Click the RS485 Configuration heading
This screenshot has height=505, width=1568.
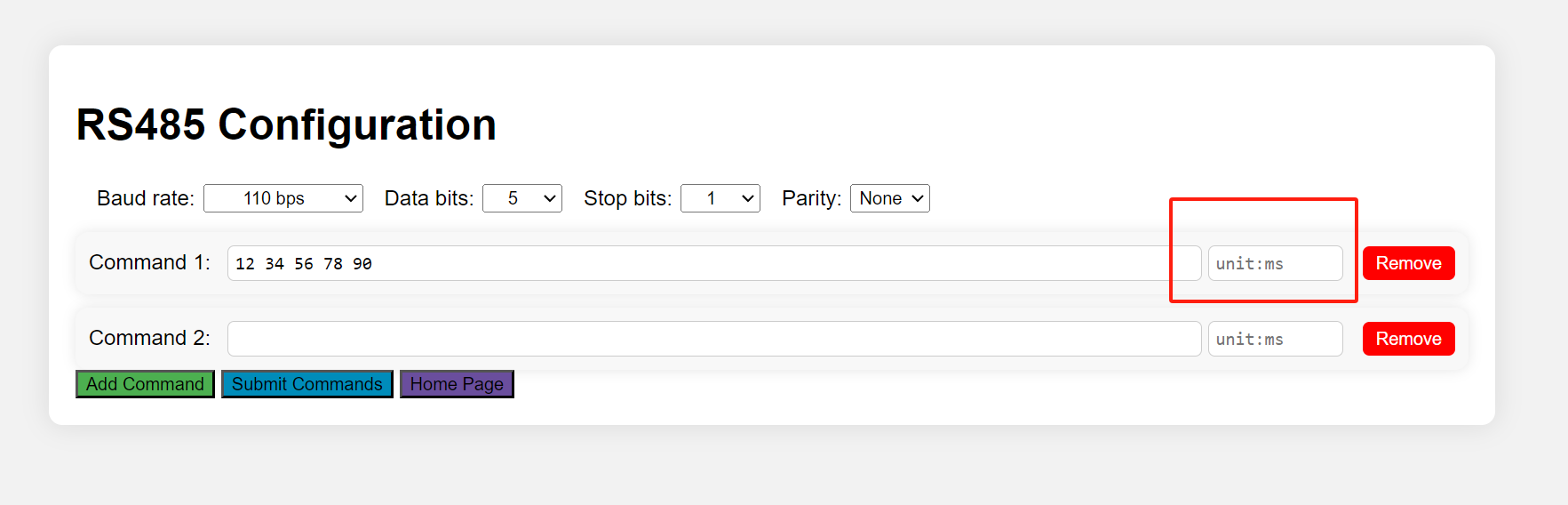pos(286,124)
